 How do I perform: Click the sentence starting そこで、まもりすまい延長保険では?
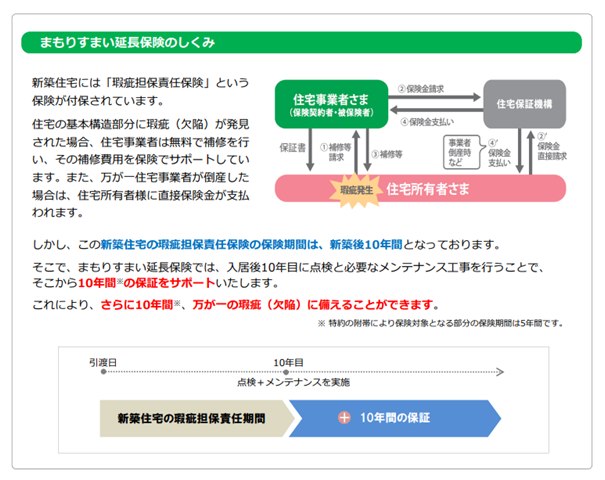[x=288, y=275]
